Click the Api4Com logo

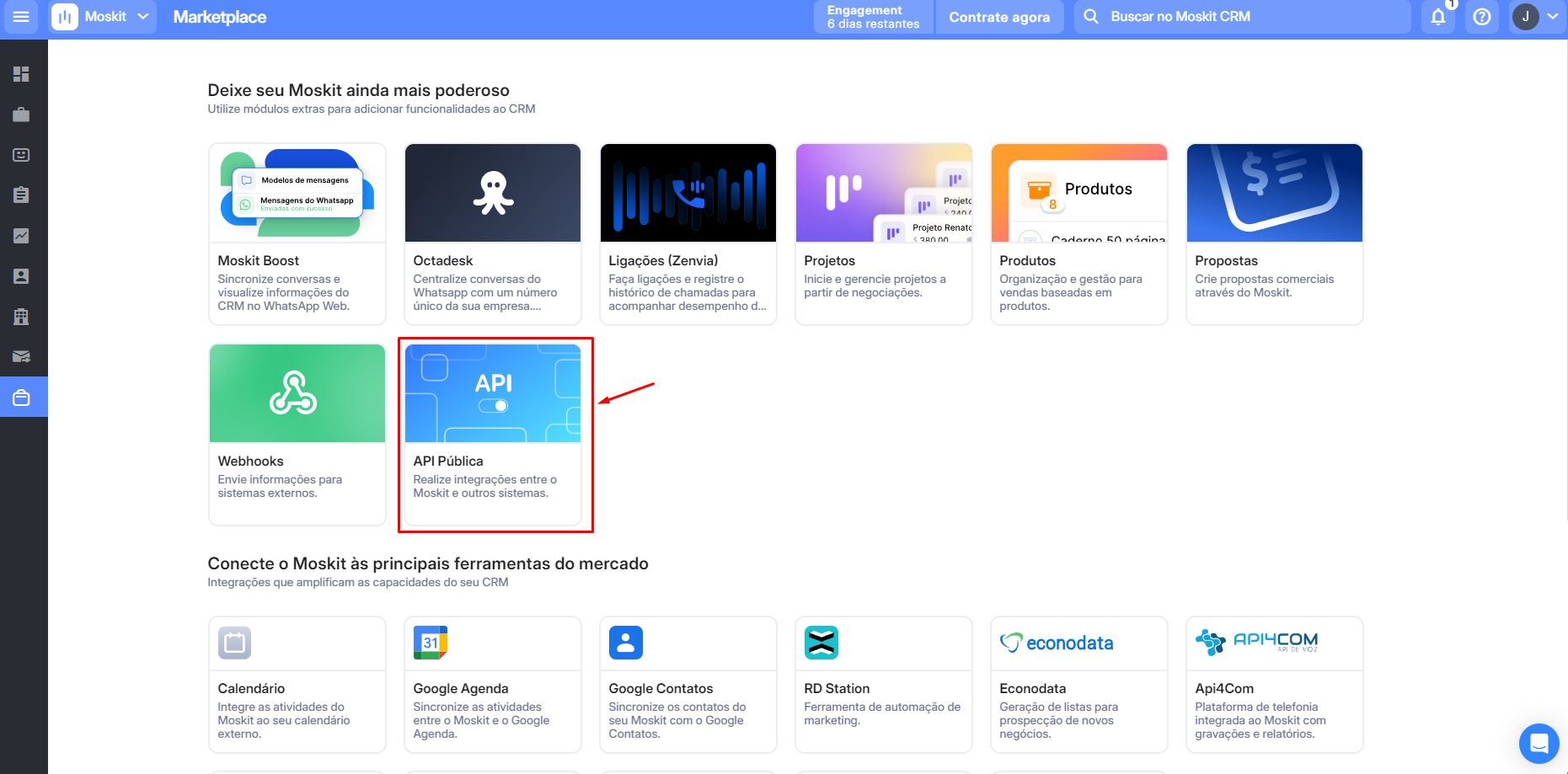[x=1256, y=642]
